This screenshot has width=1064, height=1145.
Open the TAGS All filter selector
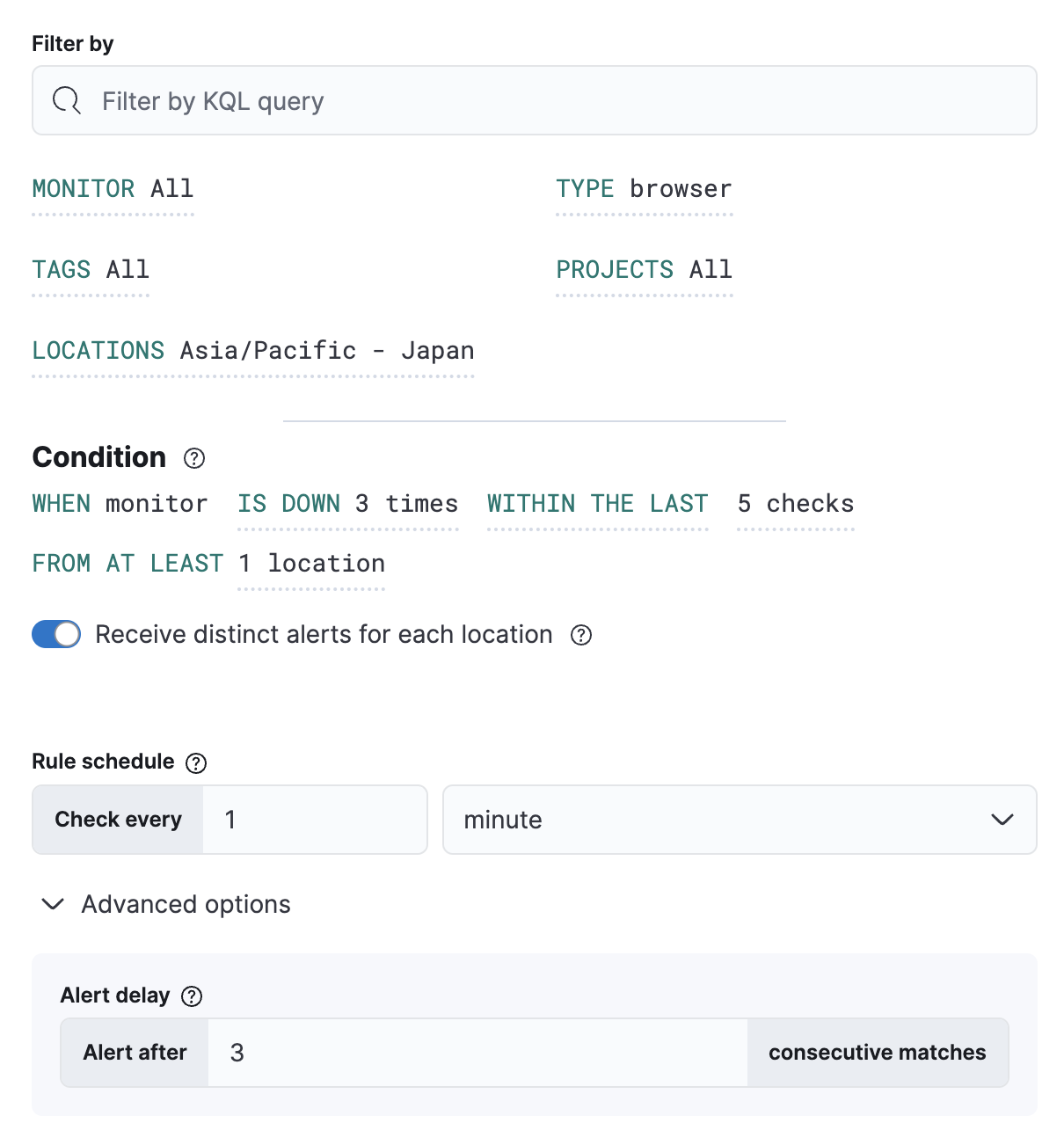tap(91, 270)
